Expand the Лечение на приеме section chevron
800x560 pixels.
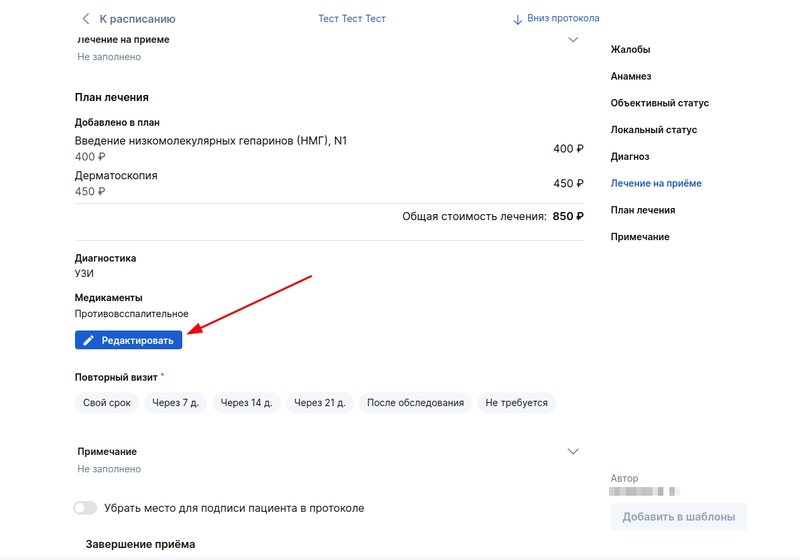[x=573, y=40]
